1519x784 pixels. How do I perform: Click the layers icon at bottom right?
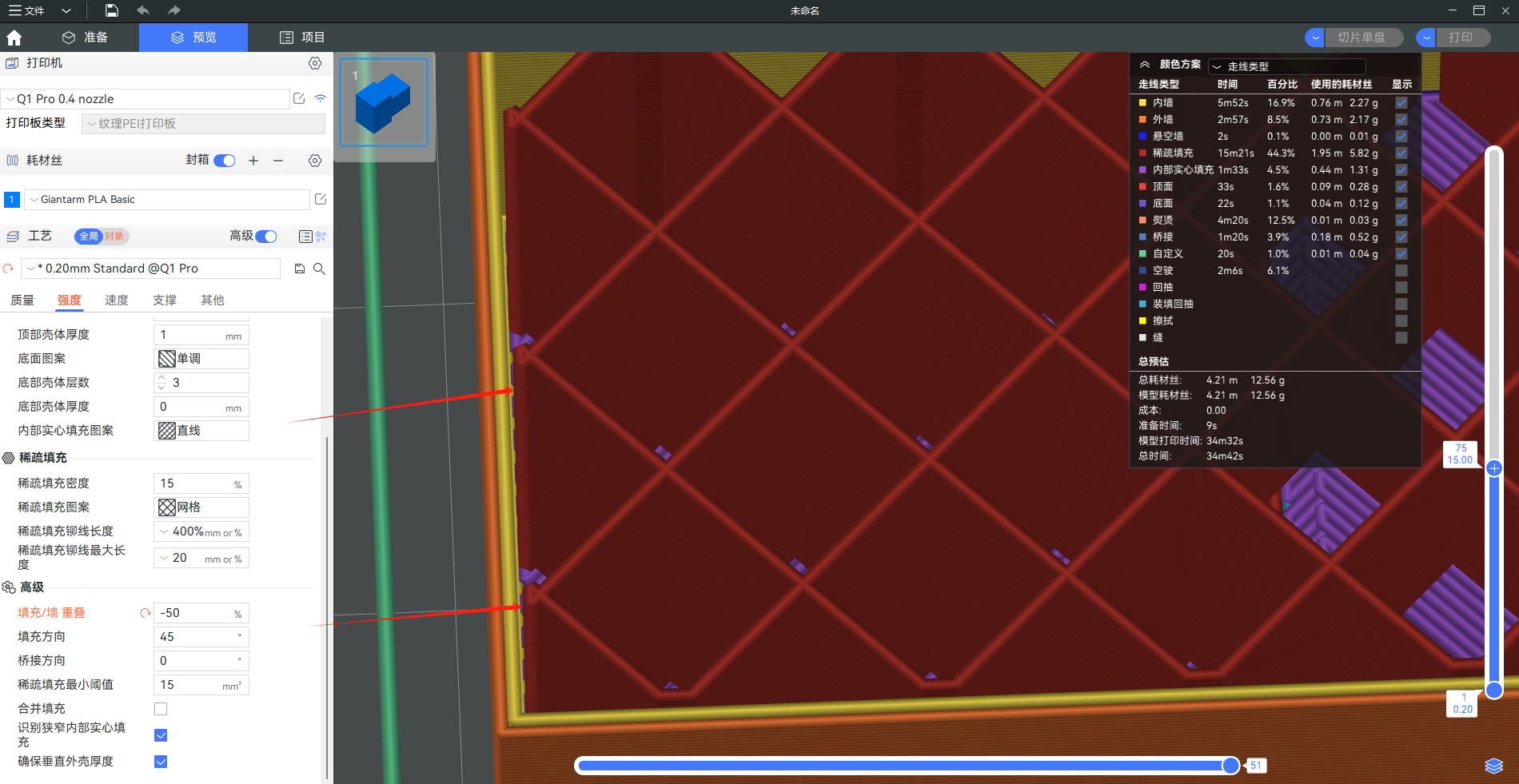pyautogui.click(x=1493, y=766)
